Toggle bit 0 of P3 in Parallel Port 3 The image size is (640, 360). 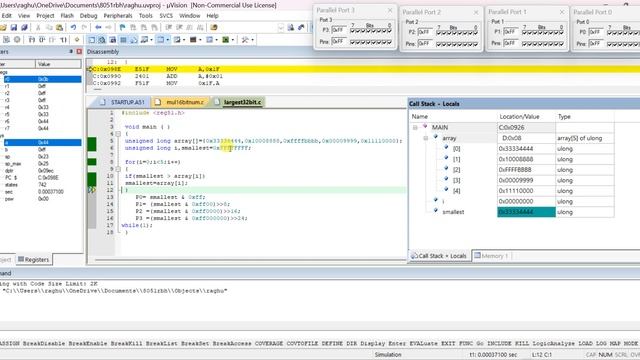[x=389, y=31]
